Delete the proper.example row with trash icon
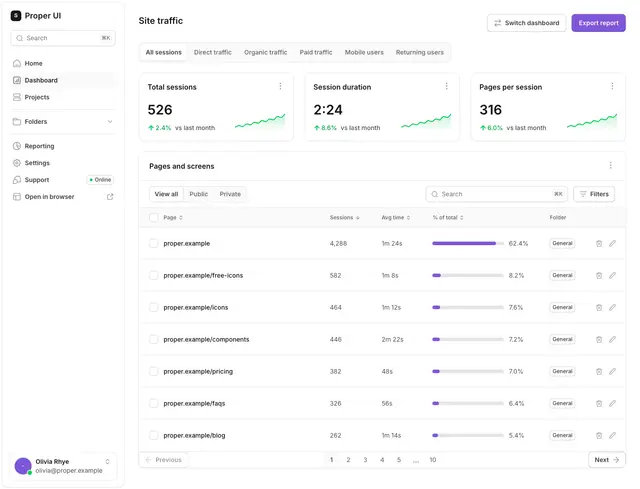The height and width of the screenshot is (489, 640). coord(599,244)
